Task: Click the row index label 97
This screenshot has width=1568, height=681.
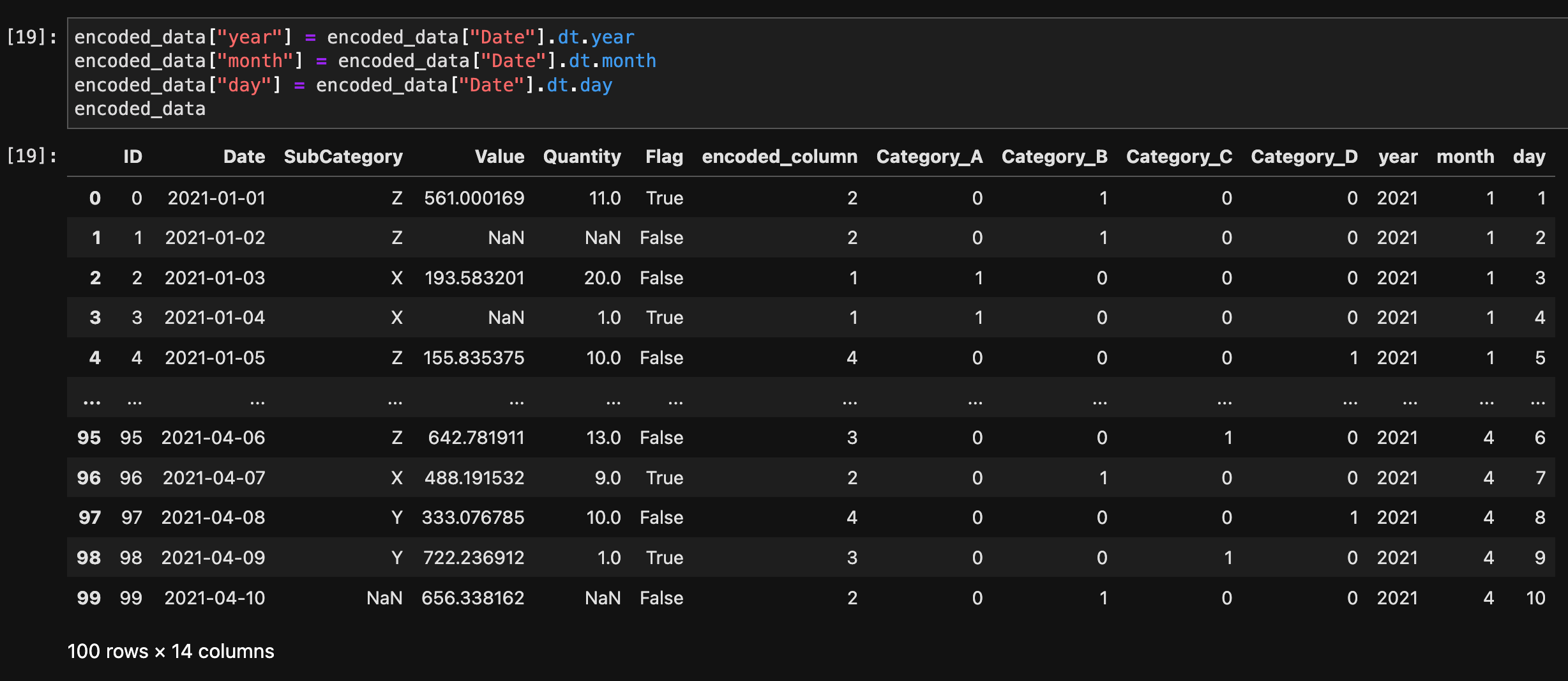Action: pyautogui.click(x=89, y=517)
